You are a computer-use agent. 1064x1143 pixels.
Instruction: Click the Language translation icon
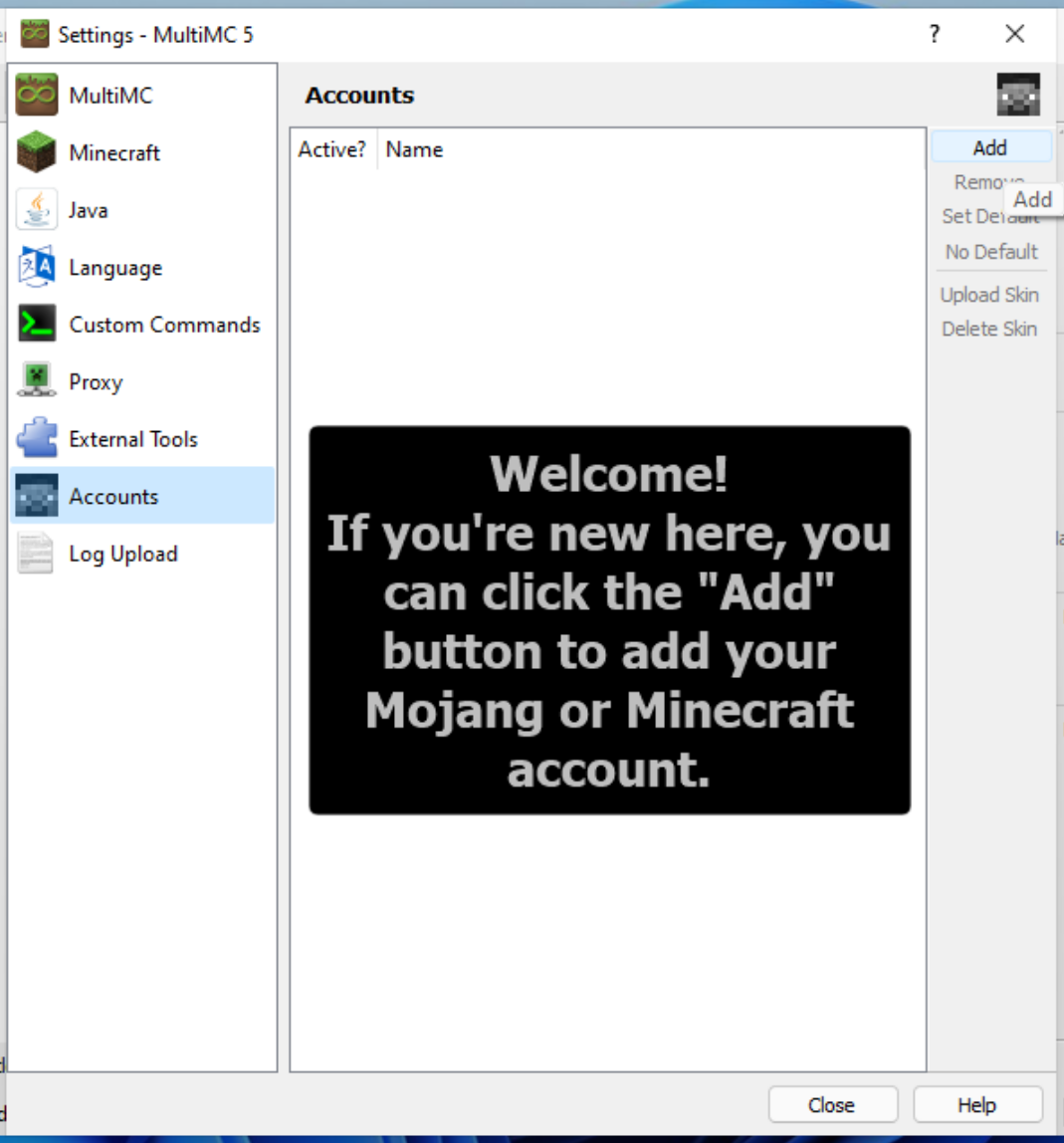tap(37, 268)
